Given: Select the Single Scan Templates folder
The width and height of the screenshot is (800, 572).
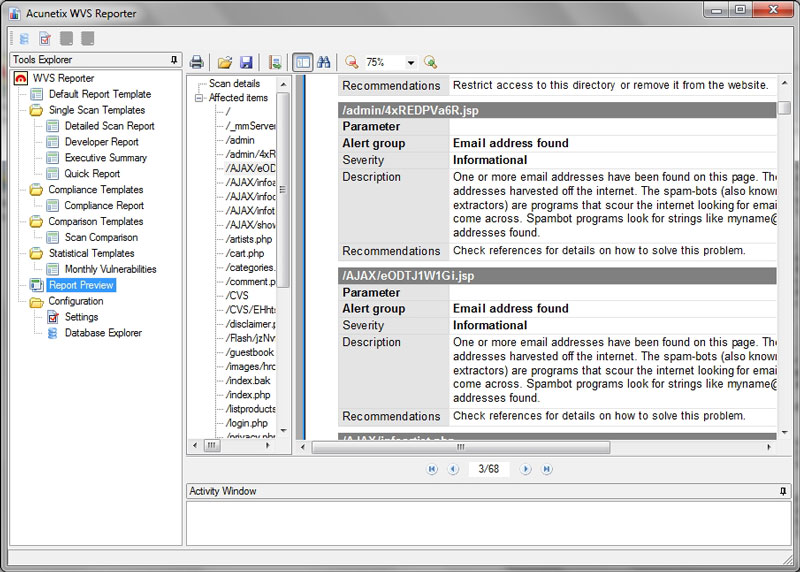Looking at the screenshot, I should [x=96, y=110].
